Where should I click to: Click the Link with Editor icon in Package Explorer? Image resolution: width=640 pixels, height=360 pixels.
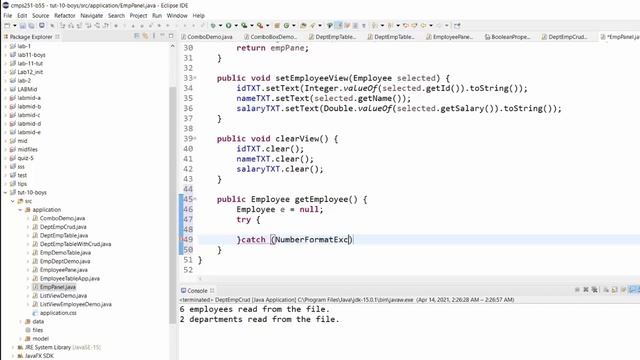[x=145, y=36]
